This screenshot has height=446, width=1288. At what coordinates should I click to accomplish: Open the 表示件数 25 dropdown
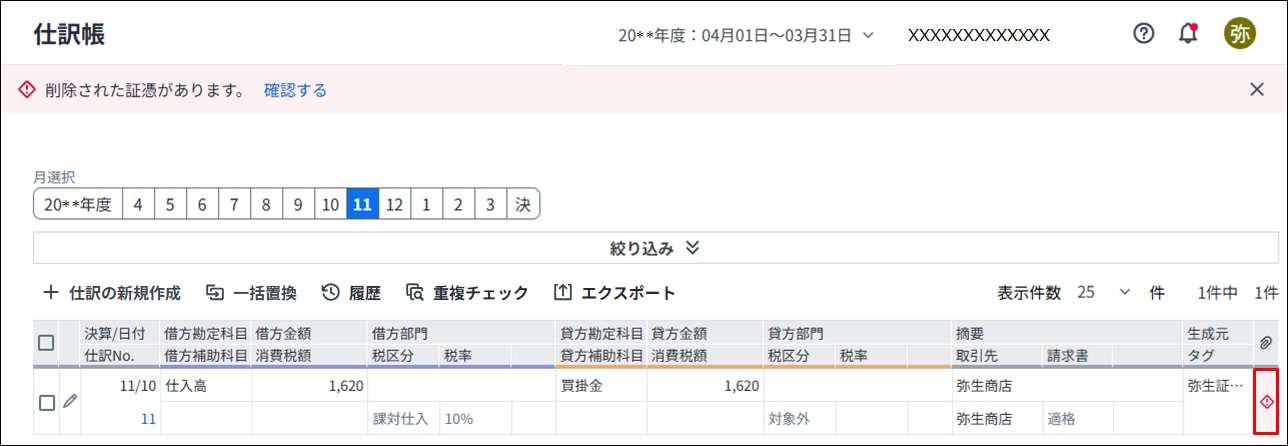tap(1103, 293)
